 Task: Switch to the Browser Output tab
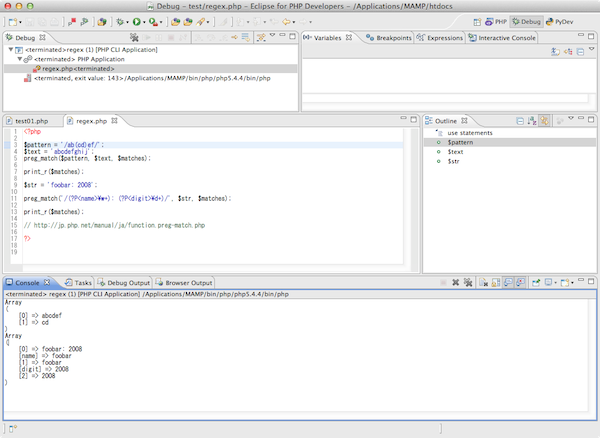(184, 283)
